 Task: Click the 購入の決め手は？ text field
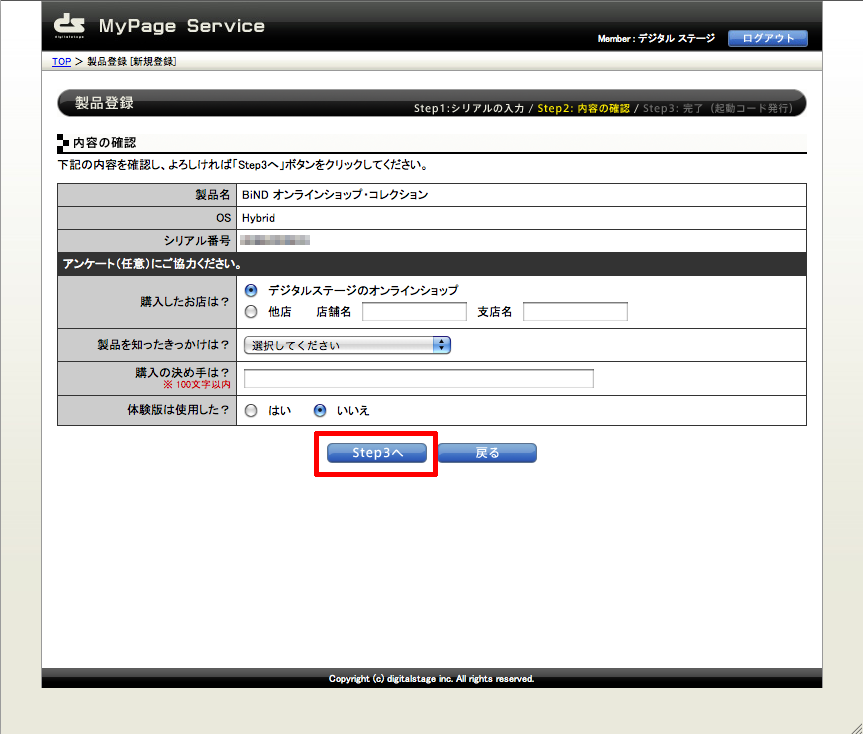click(419, 379)
